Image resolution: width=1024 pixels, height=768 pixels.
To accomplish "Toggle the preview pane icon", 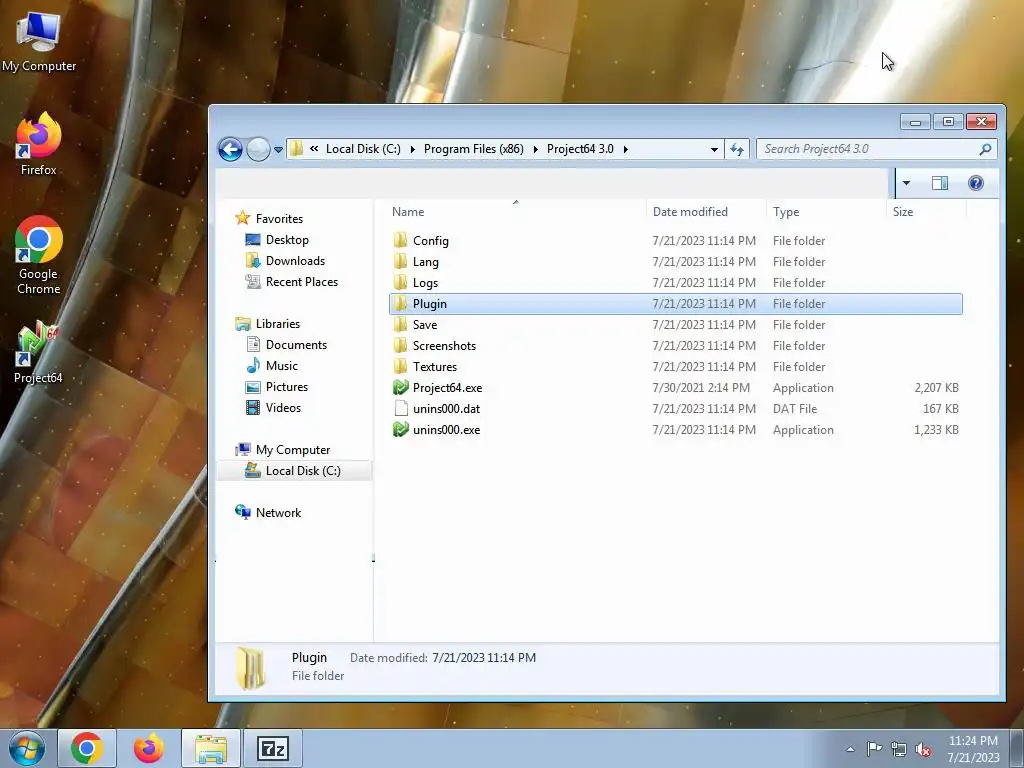I will [940, 183].
